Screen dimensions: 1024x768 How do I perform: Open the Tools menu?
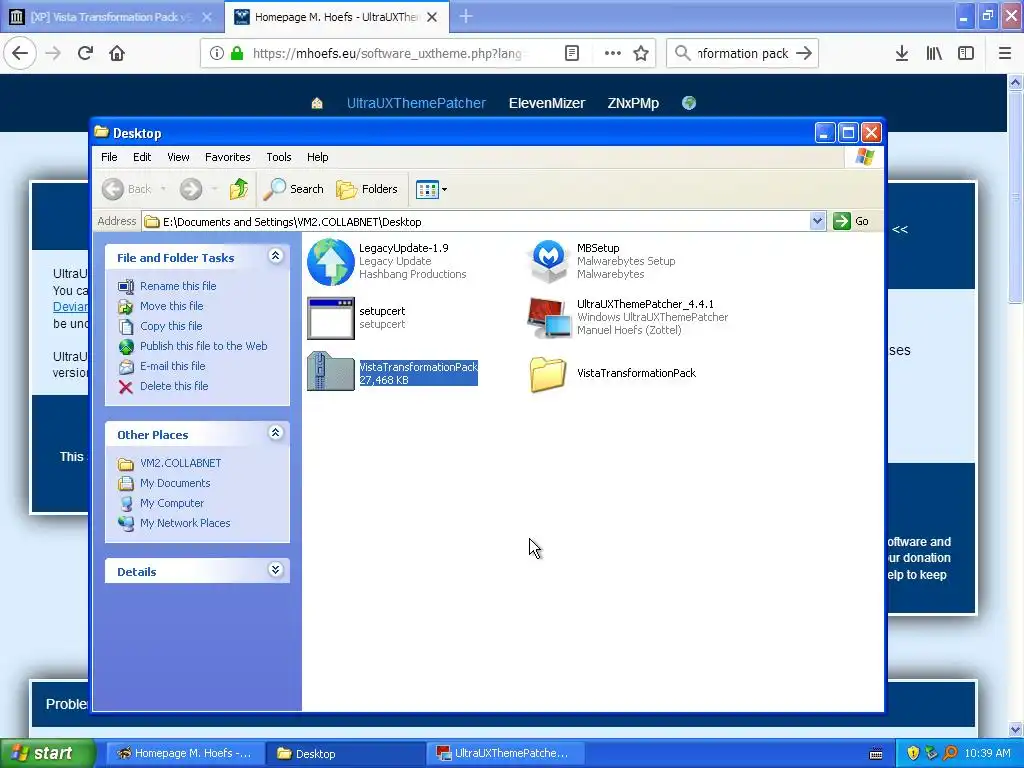tap(278, 157)
